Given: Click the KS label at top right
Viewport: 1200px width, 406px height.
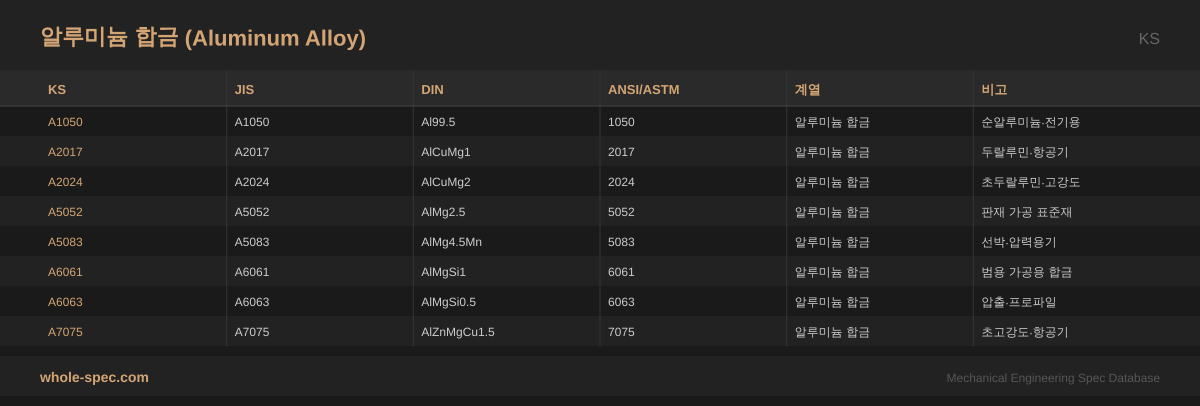Looking at the screenshot, I should tap(1148, 39).
